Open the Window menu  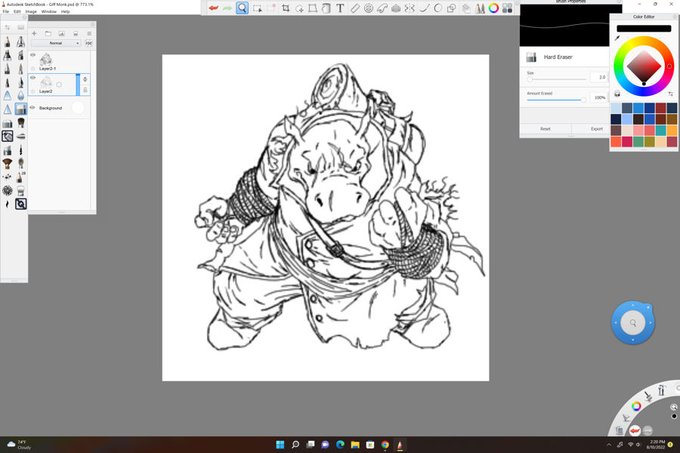tap(49, 12)
